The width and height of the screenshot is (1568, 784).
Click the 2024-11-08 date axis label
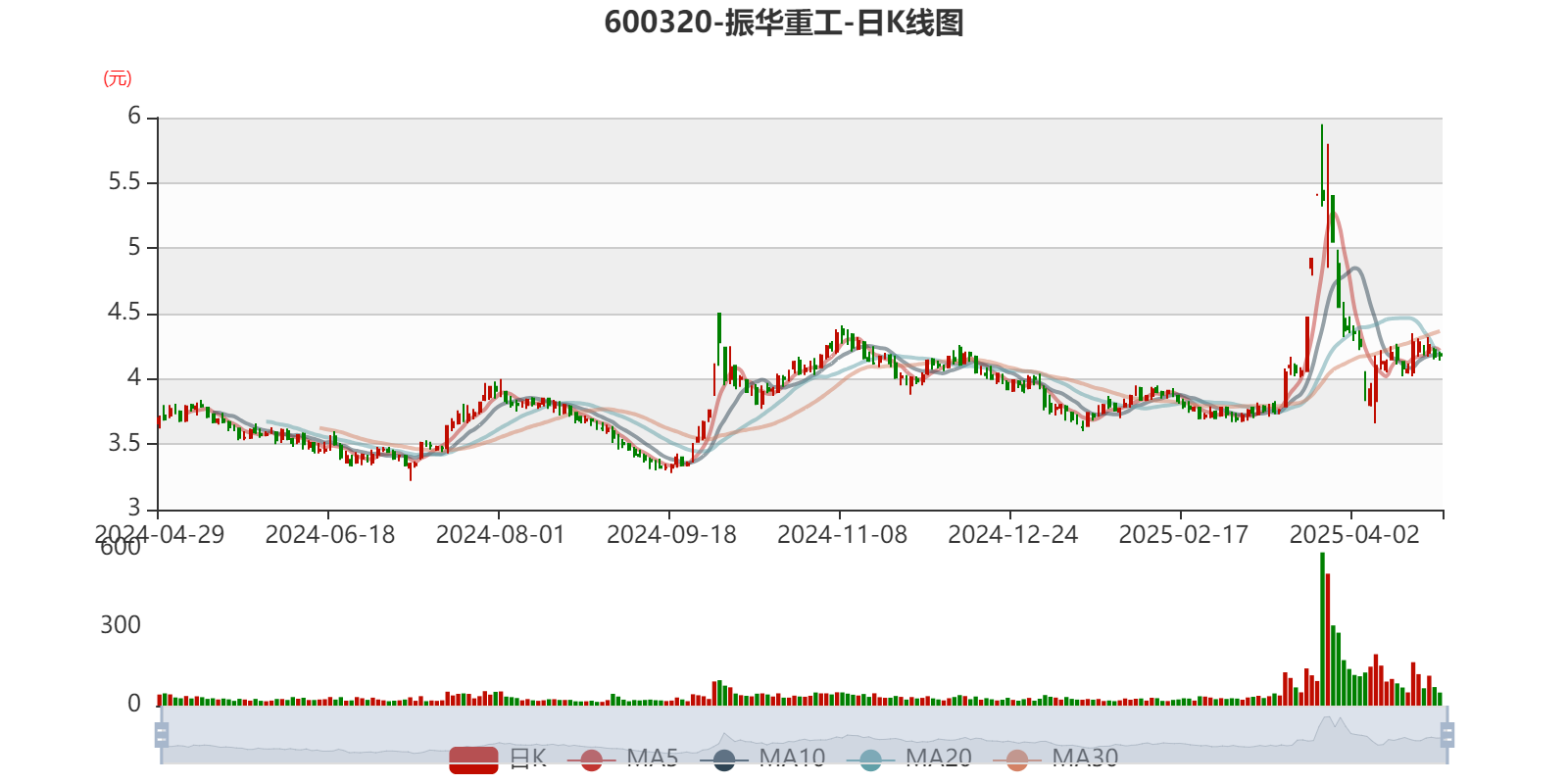[x=842, y=534]
